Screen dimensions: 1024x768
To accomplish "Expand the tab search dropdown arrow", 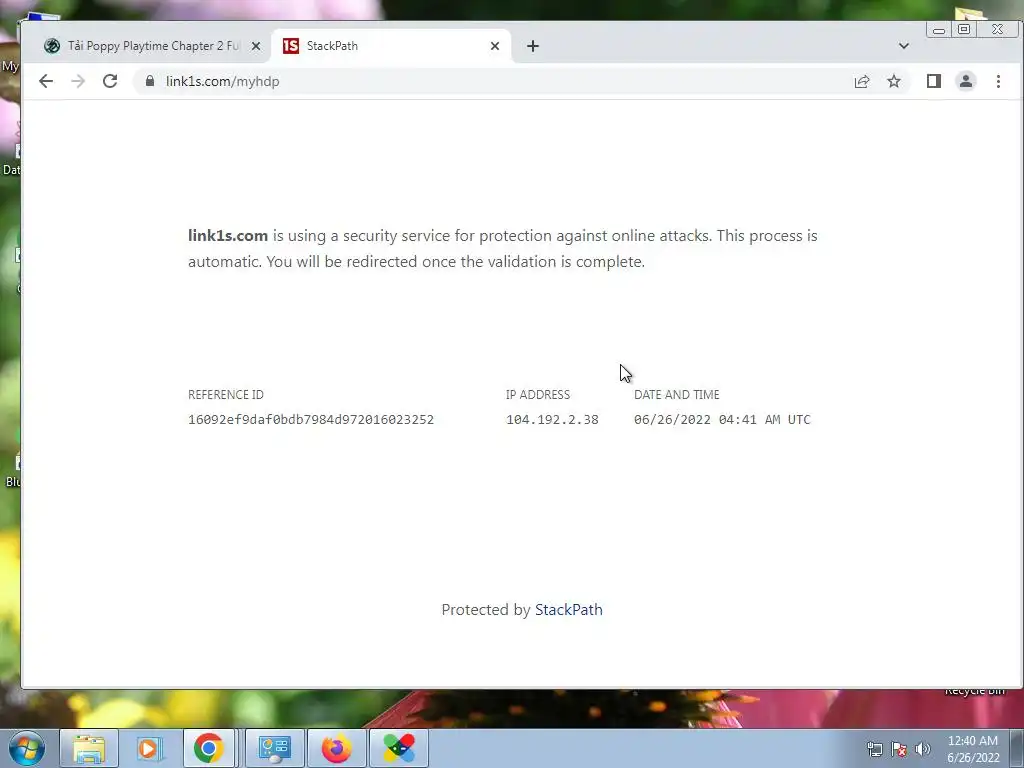I will (x=903, y=46).
